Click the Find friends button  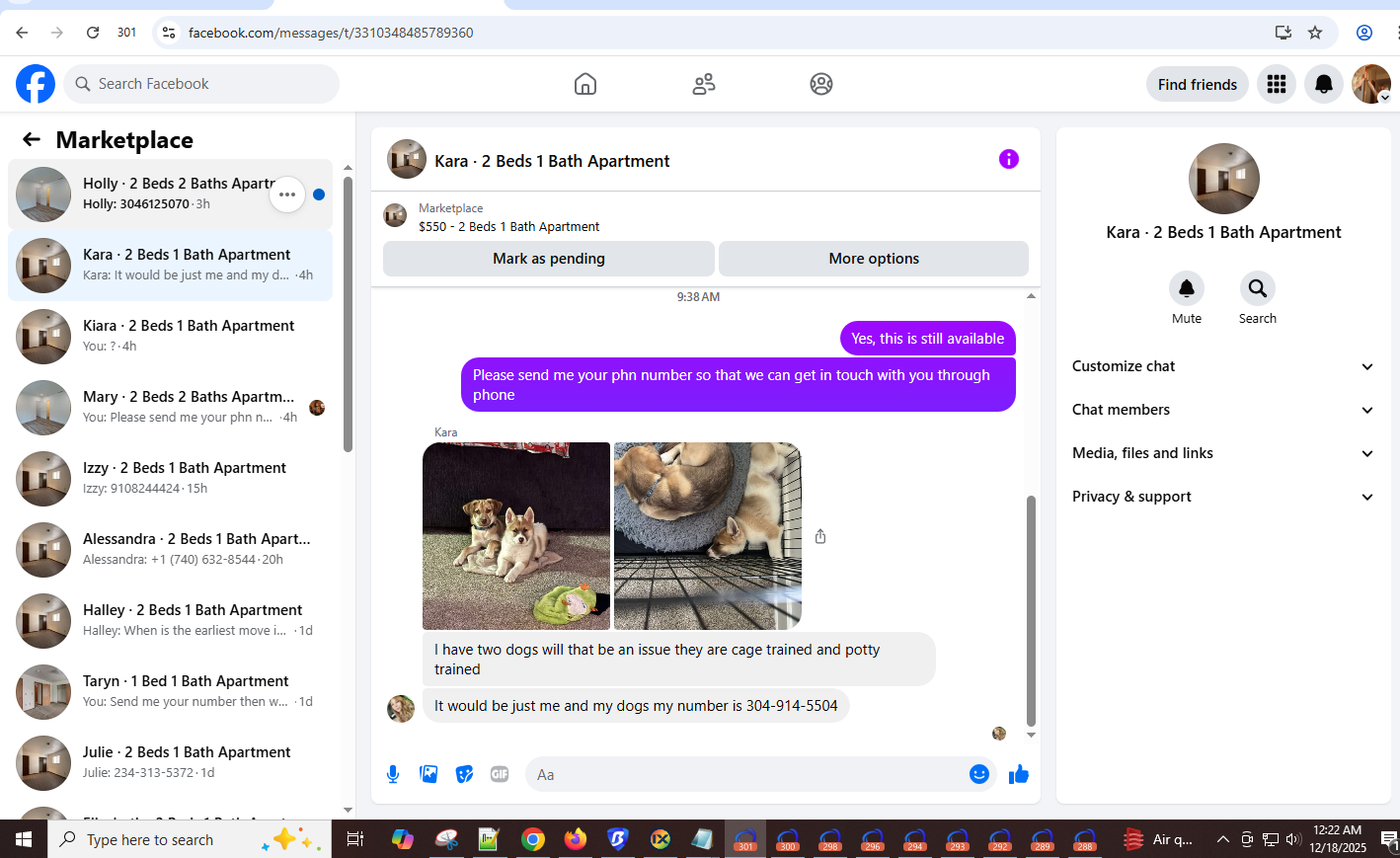(1198, 84)
